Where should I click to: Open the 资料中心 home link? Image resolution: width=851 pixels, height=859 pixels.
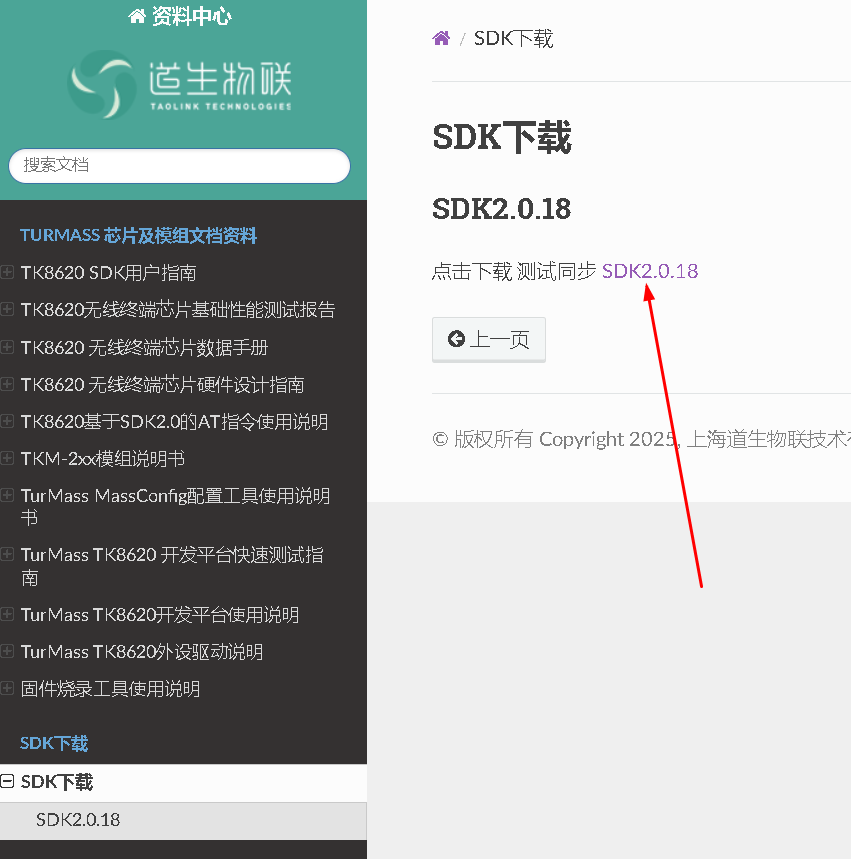[180, 16]
